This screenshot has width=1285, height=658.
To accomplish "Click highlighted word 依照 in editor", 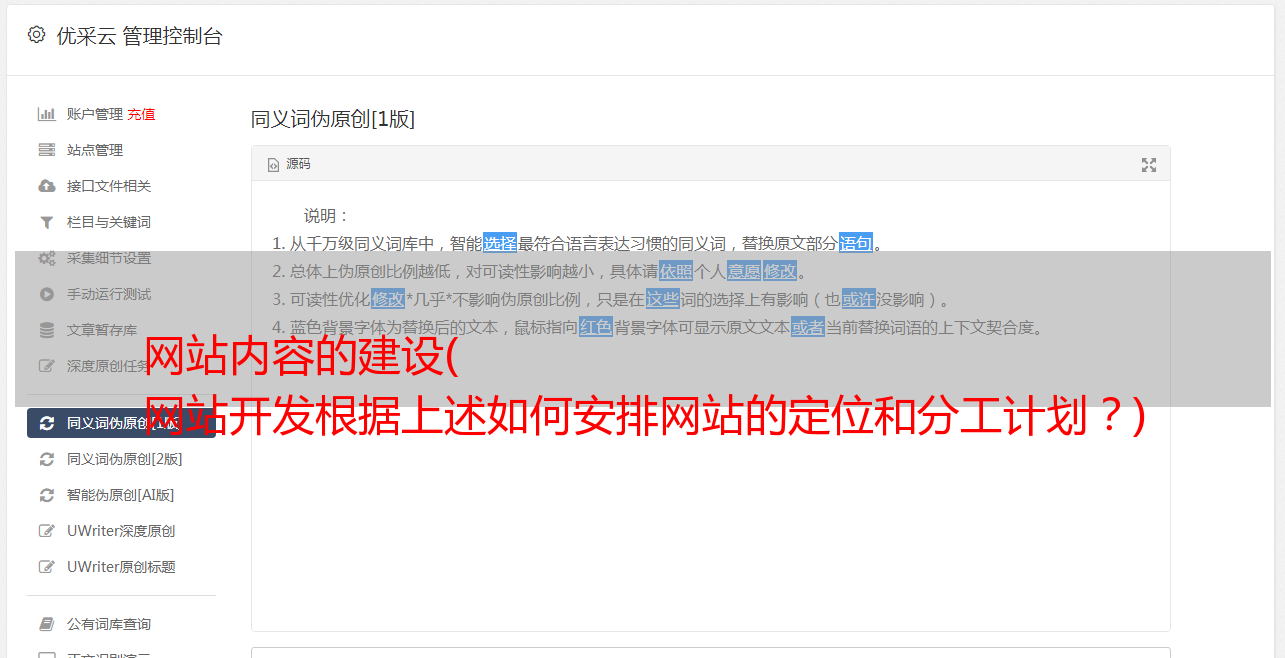I will tap(676, 271).
